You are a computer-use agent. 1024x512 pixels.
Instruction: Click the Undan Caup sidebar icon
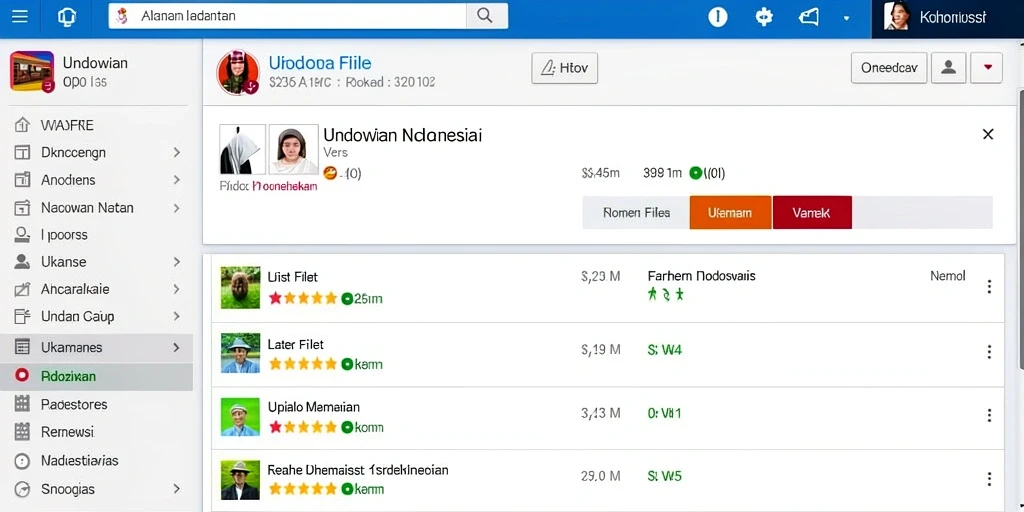tap(22, 317)
